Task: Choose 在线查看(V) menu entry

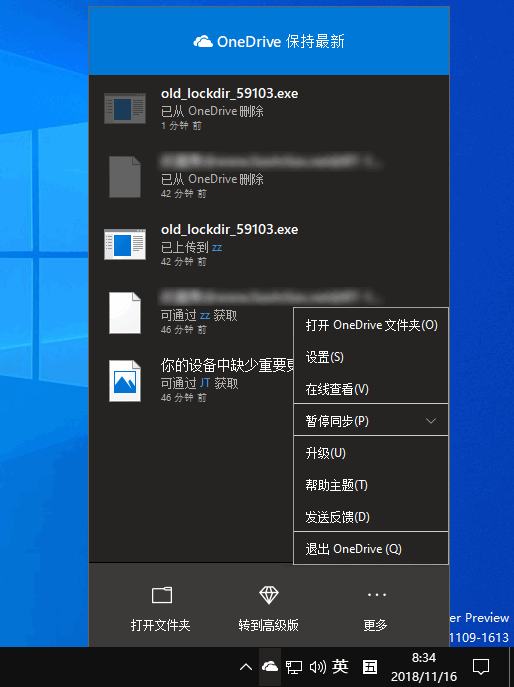Action: (x=371, y=389)
